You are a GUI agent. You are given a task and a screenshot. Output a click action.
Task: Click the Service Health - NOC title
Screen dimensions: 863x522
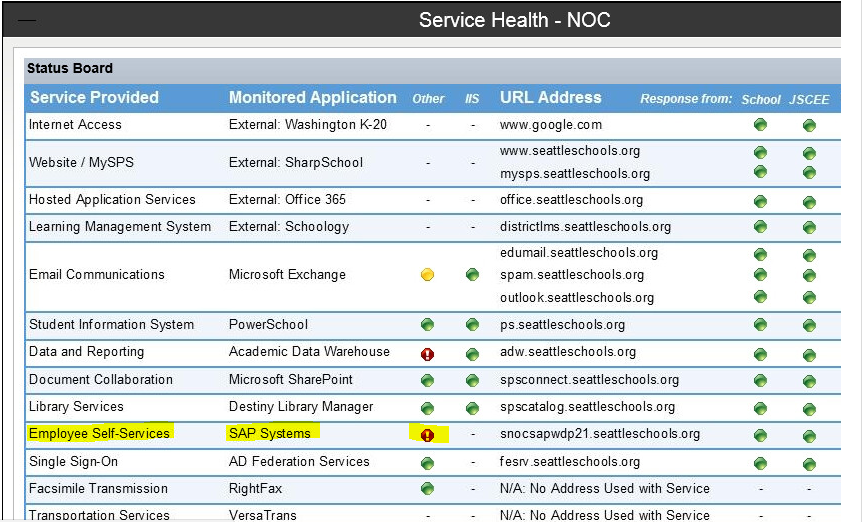515,20
